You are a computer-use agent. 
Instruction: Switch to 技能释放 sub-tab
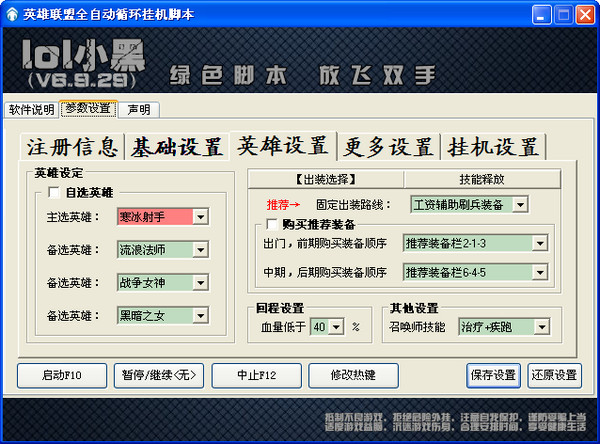pos(482,179)
